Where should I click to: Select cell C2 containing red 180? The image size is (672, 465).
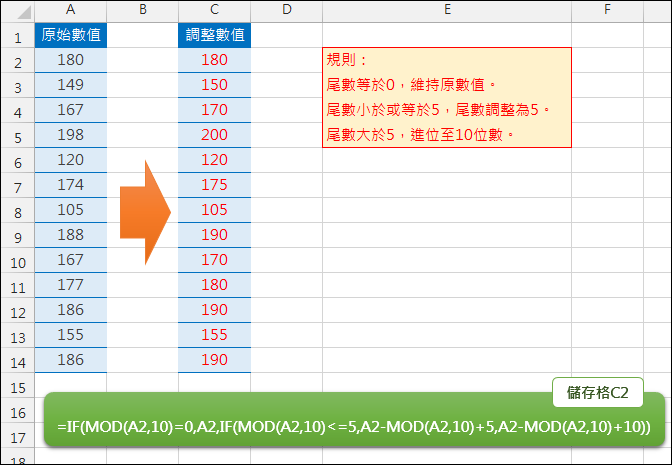click(214, 60)
